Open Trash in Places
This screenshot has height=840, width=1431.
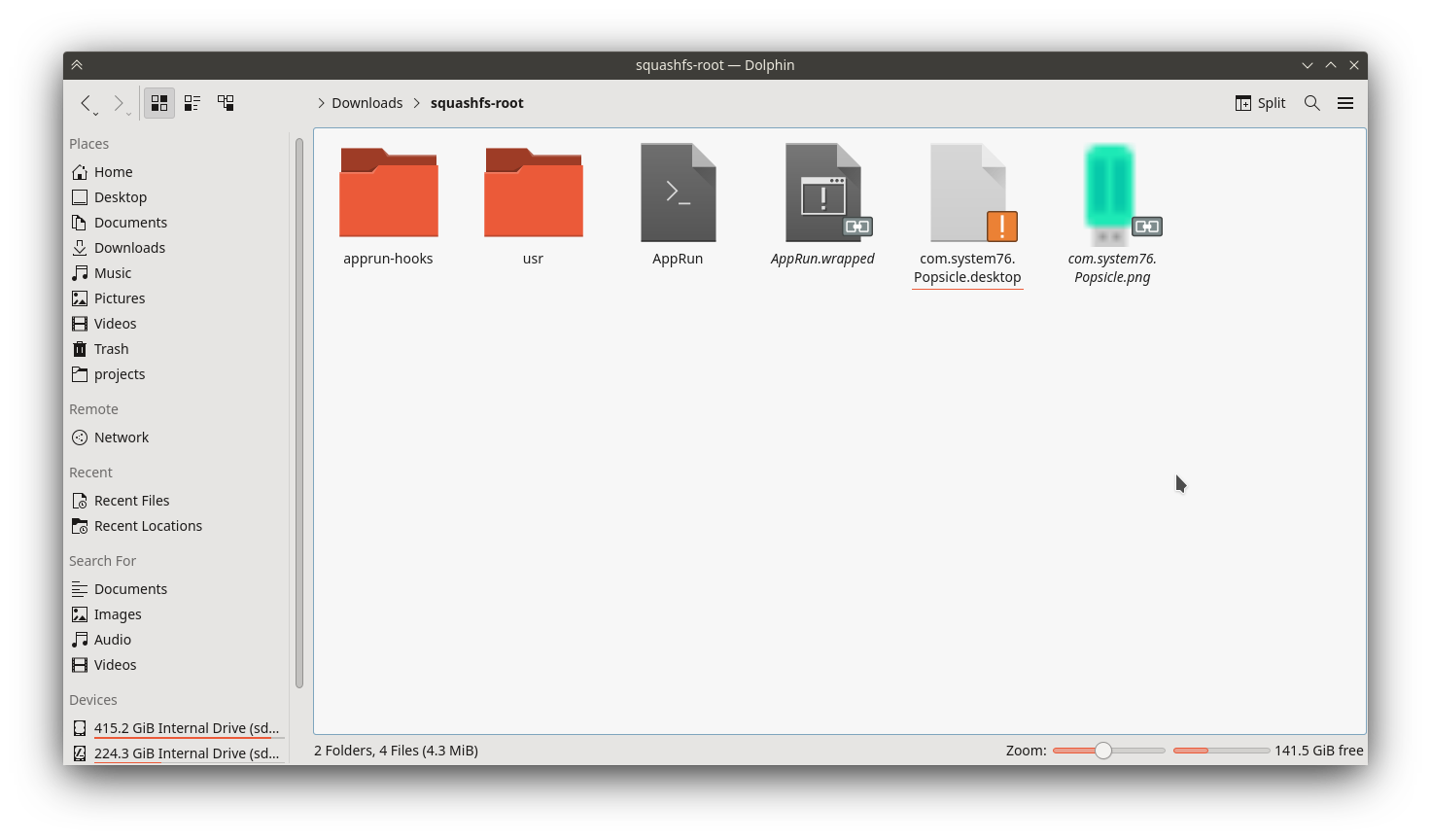[178, 349]
